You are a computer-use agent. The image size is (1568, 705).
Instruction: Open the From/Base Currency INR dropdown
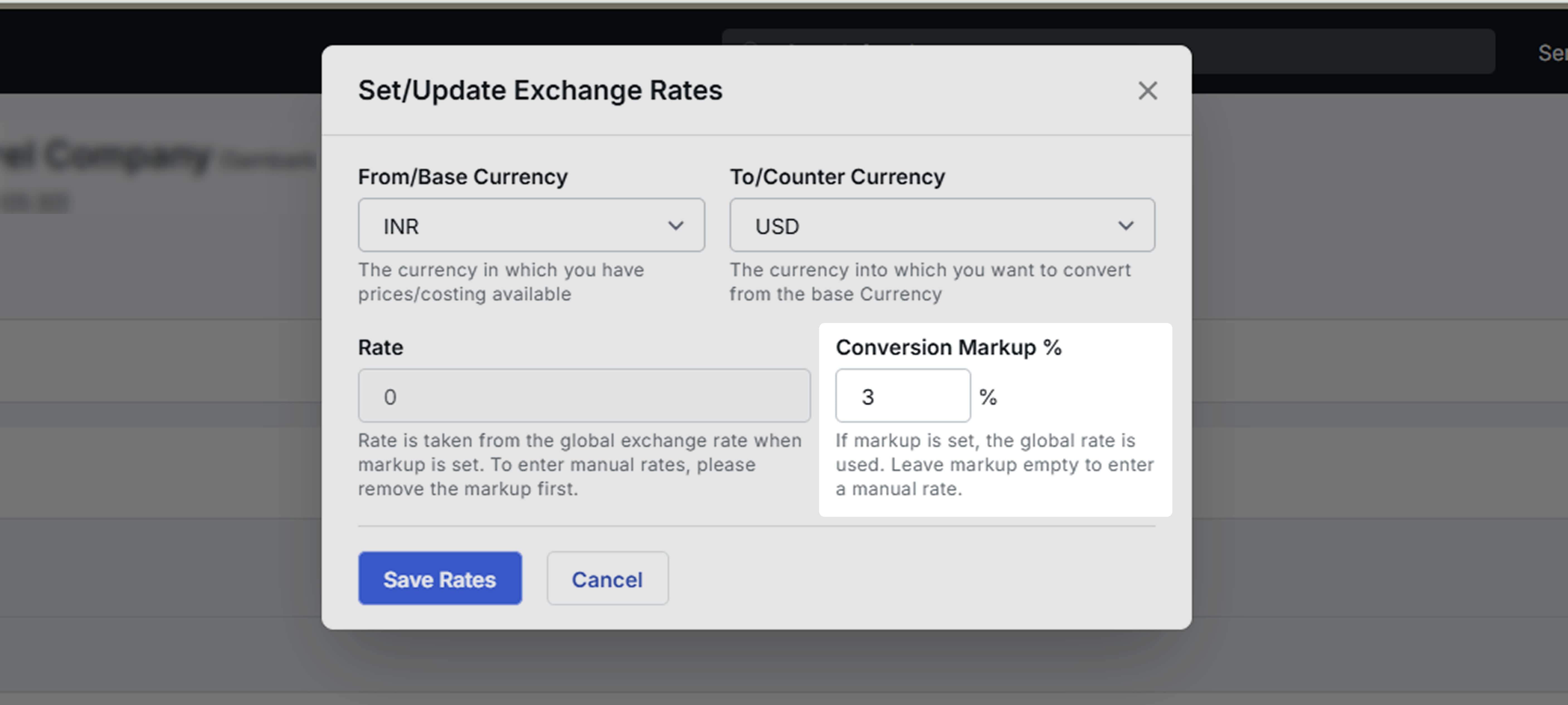point(531,225)
